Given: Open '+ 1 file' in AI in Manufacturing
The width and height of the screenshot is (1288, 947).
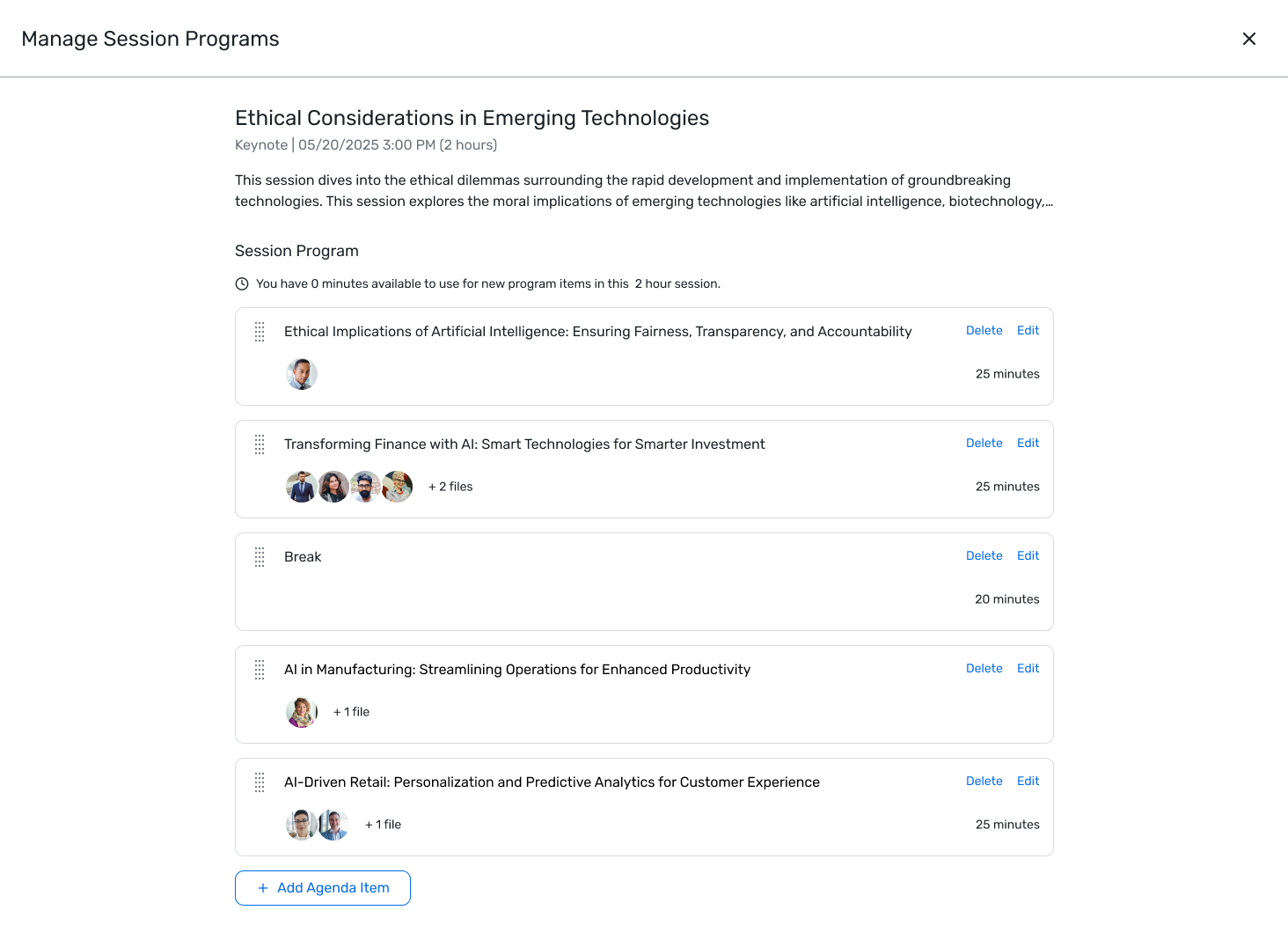Looking at the screenshot, I should click(x=351, y=712).
